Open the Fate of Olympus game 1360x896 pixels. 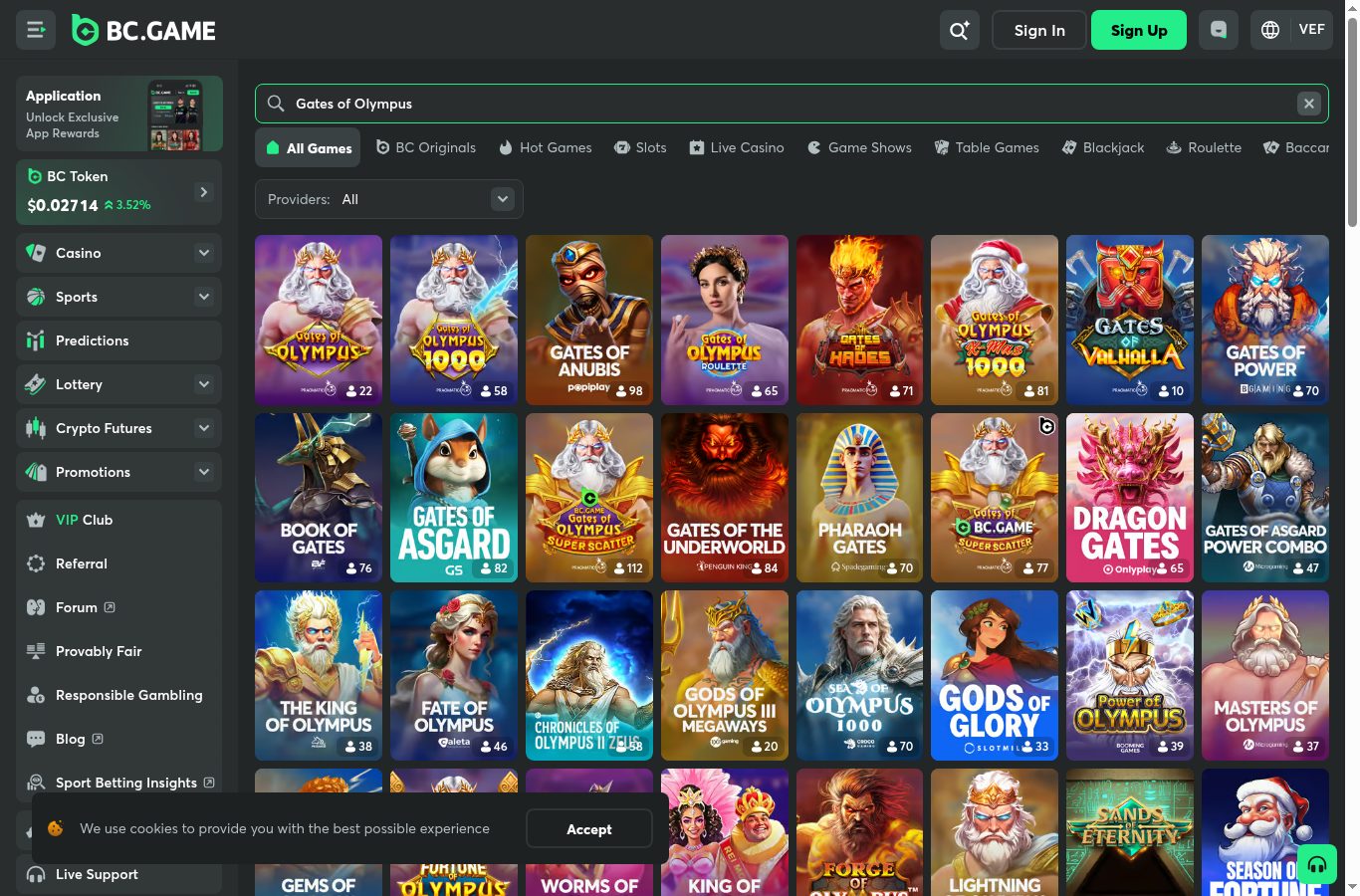pyautogui.click(x=454, y=675)
